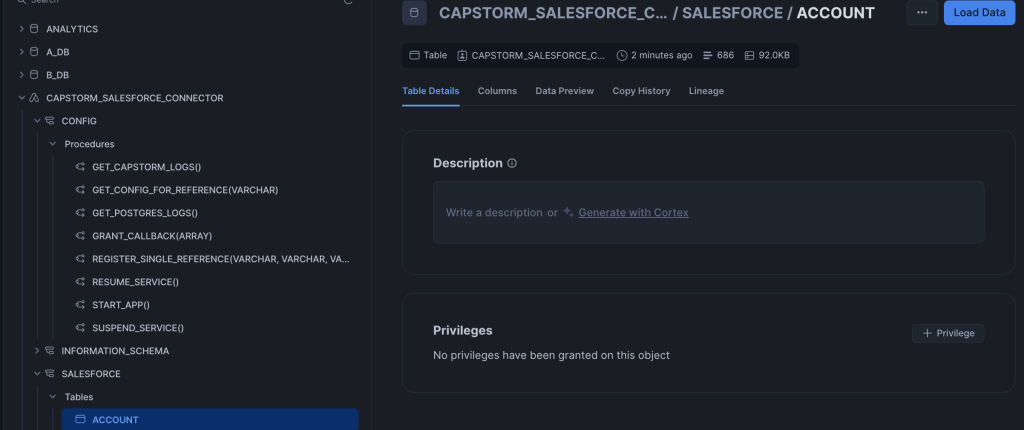Image resolution: width=1024 pixels, height=430 pixels.
Task: Click the CAPSTORM_SALESFORCE_CONNECTOR app icon in the tree
Action: pos(35,98)
